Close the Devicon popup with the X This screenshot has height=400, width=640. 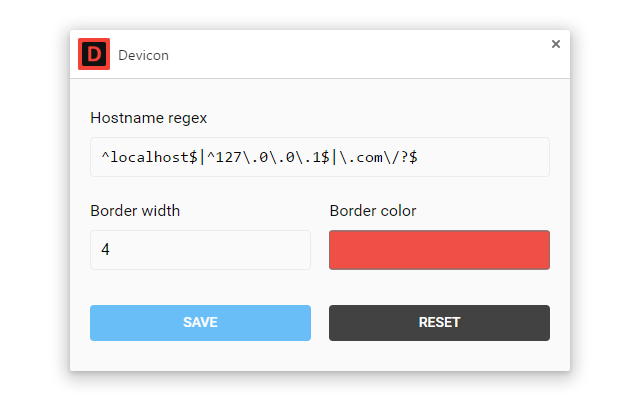[556, 44]
